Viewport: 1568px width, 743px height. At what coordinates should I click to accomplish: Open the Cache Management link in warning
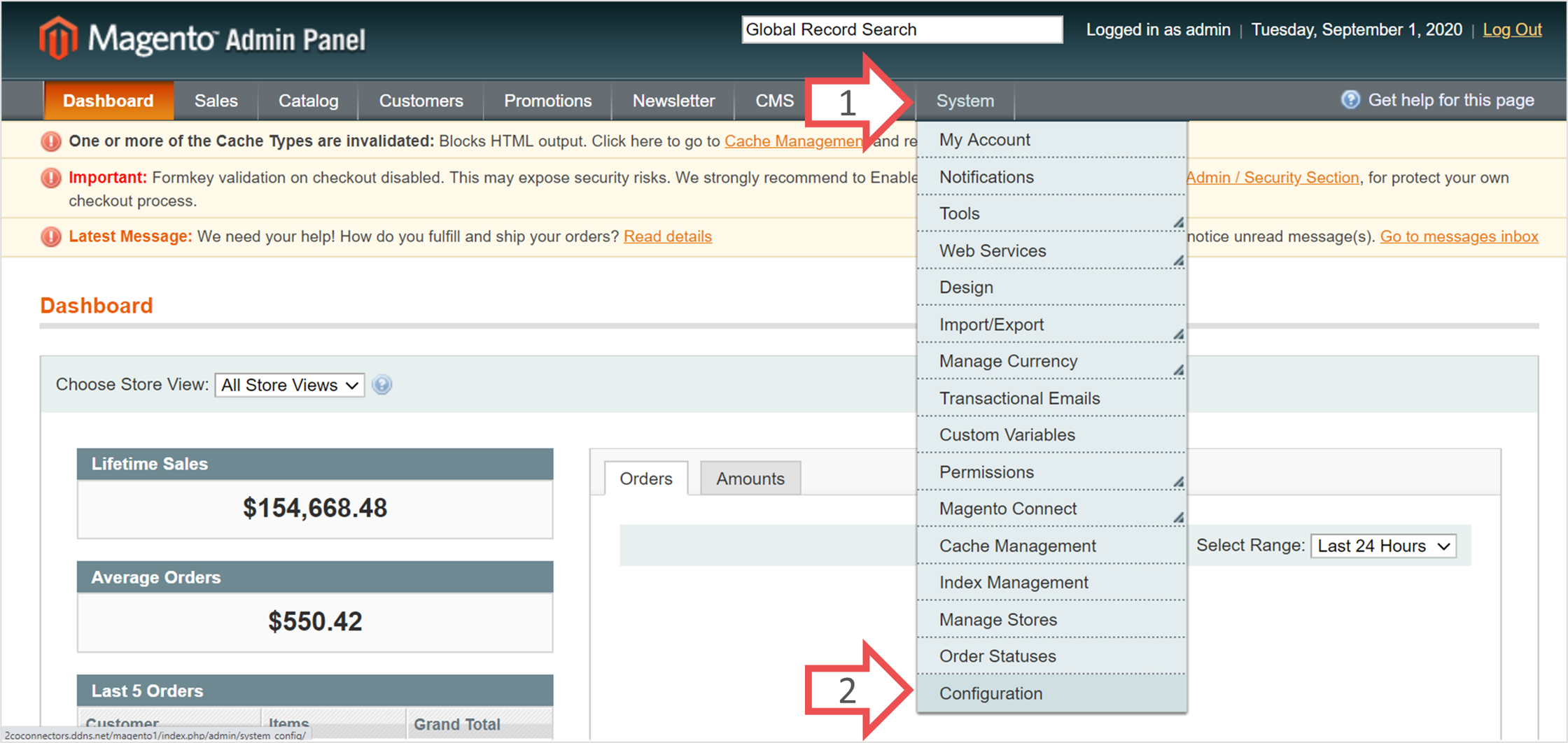point(794,141)
